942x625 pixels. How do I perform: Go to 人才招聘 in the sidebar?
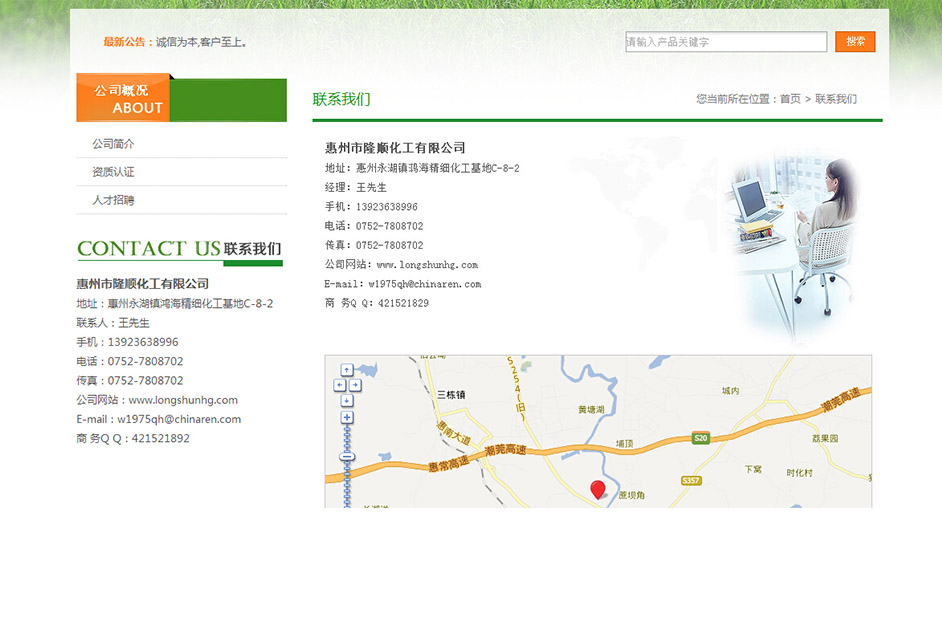[x=113, y=200]
